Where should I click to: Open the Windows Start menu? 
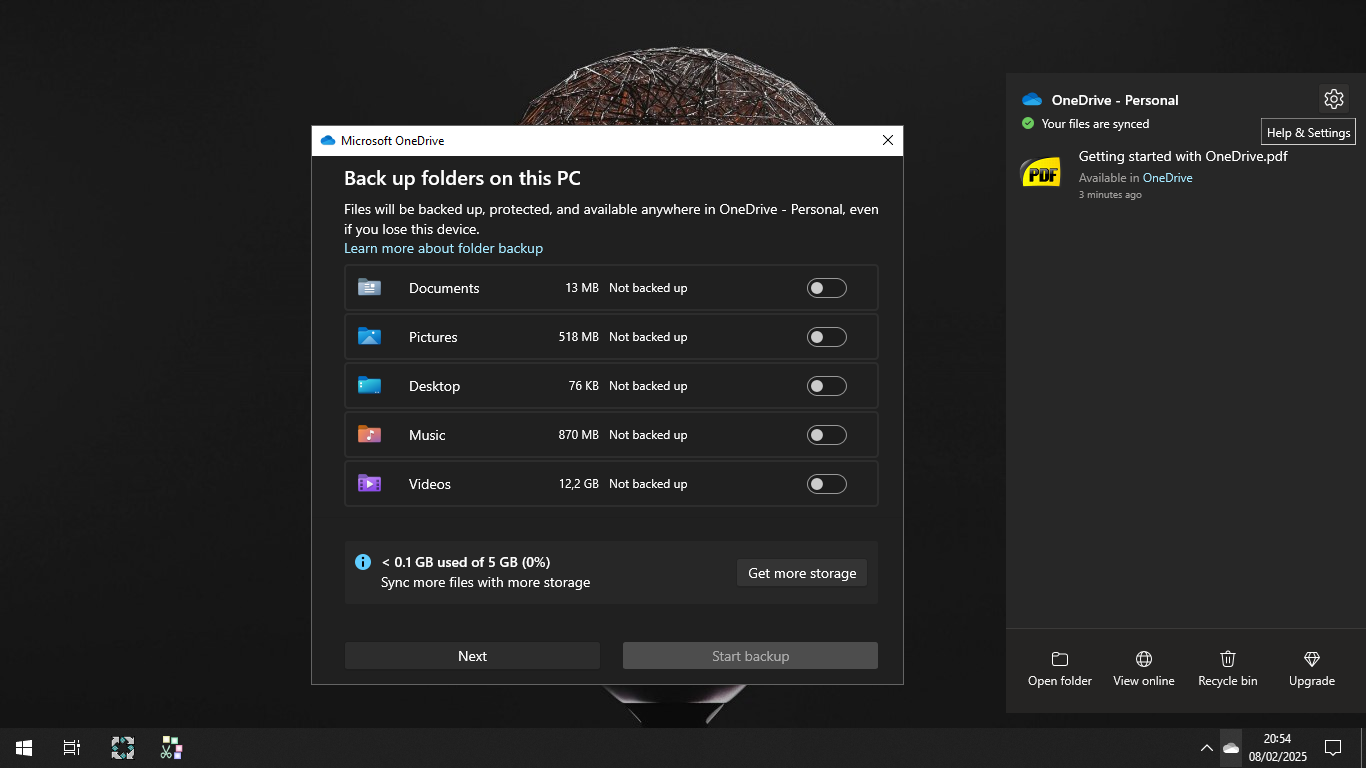(24, 748)
